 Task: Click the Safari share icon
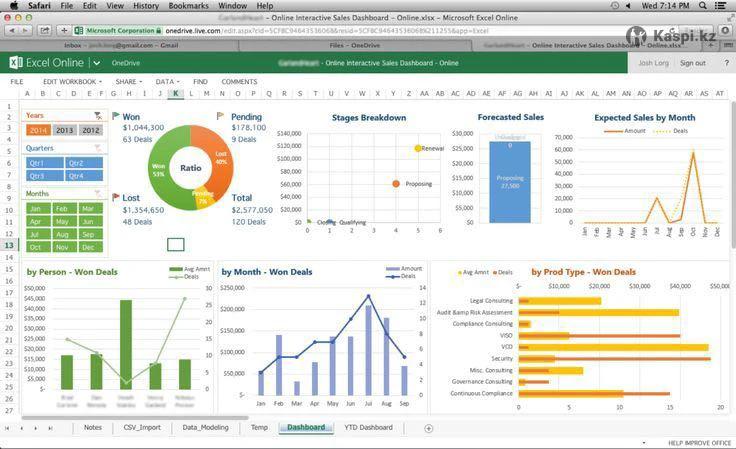44,30
